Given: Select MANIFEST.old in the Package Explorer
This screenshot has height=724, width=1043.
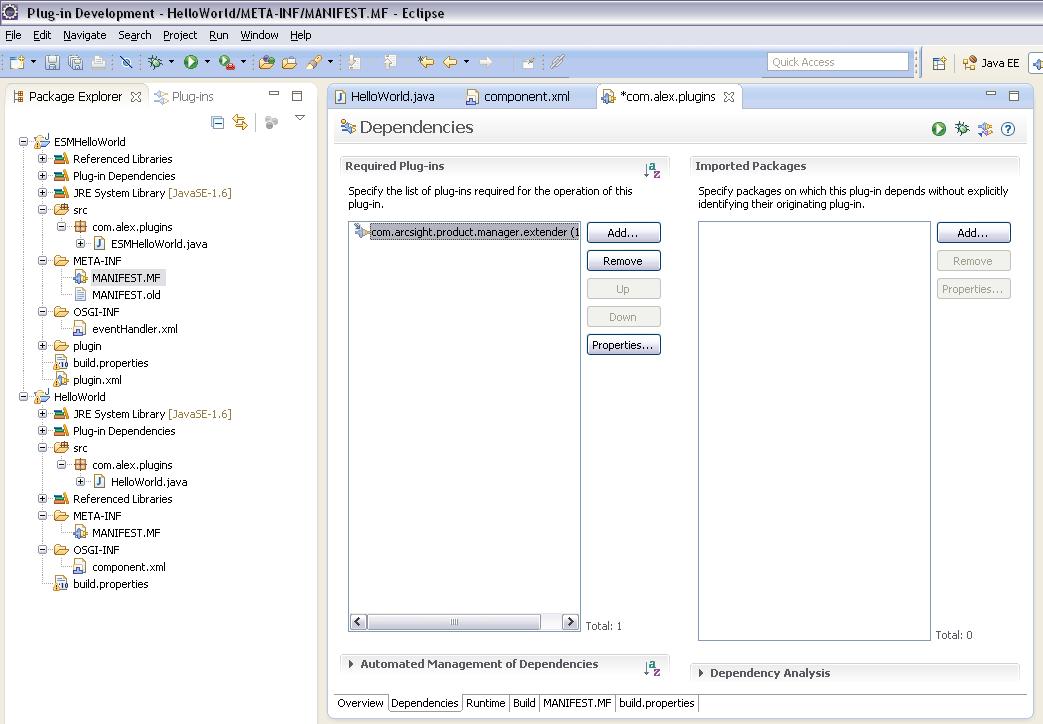Looking at the screenshot, I should tap(126, 295).
